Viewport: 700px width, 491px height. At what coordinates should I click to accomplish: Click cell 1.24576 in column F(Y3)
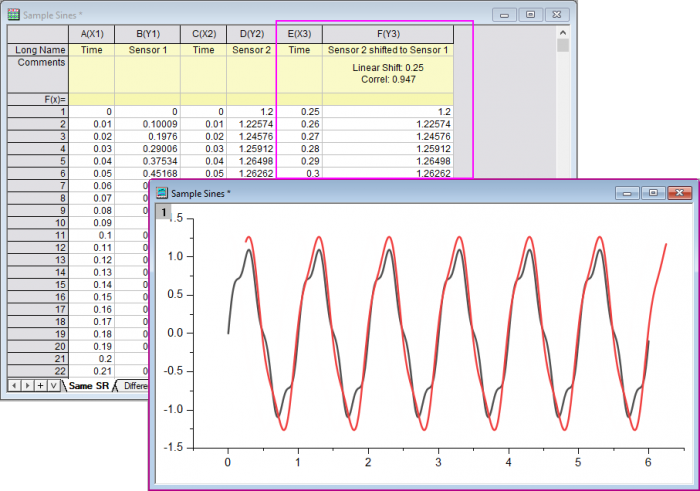[388, 136]
